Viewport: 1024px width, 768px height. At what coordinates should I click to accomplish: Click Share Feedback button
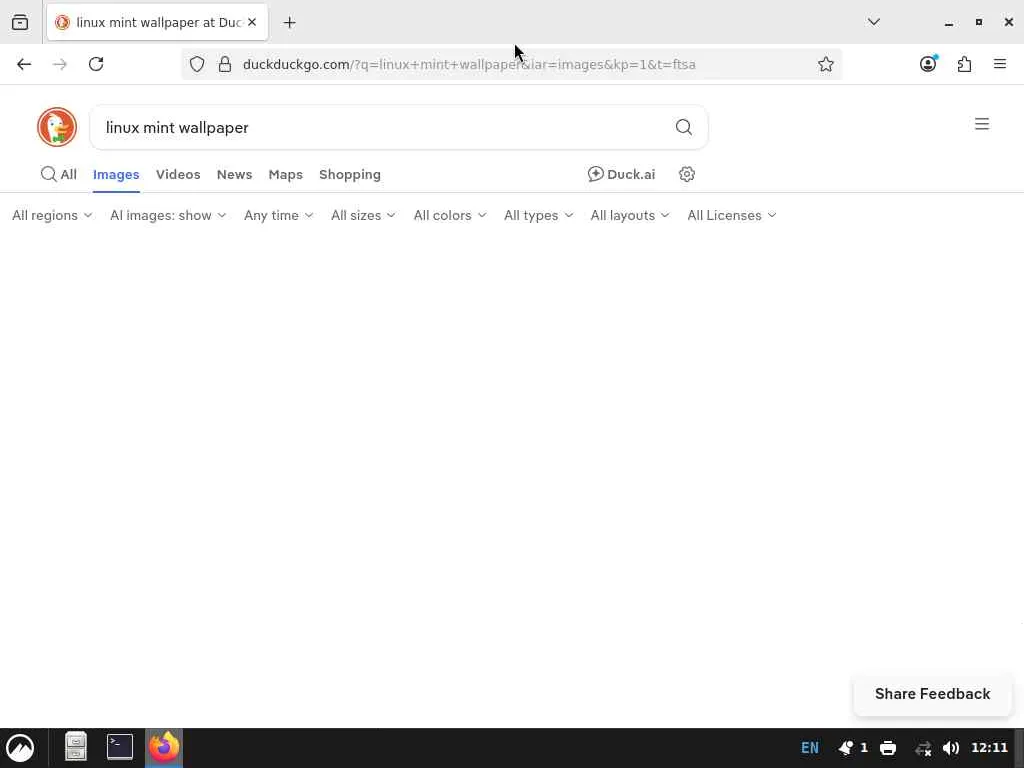(x=933, y=694)
